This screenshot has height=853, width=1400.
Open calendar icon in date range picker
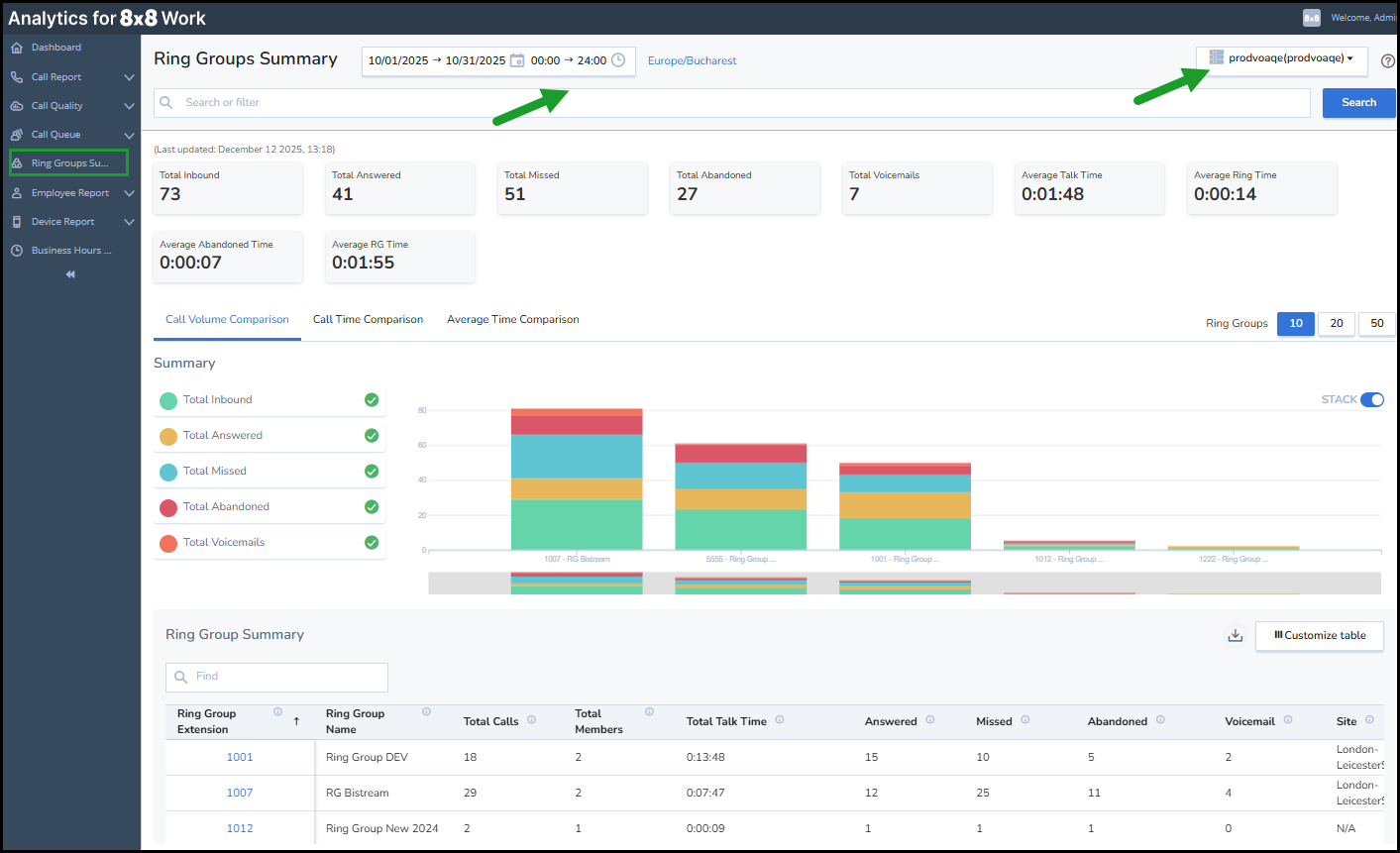coord(516,60)
